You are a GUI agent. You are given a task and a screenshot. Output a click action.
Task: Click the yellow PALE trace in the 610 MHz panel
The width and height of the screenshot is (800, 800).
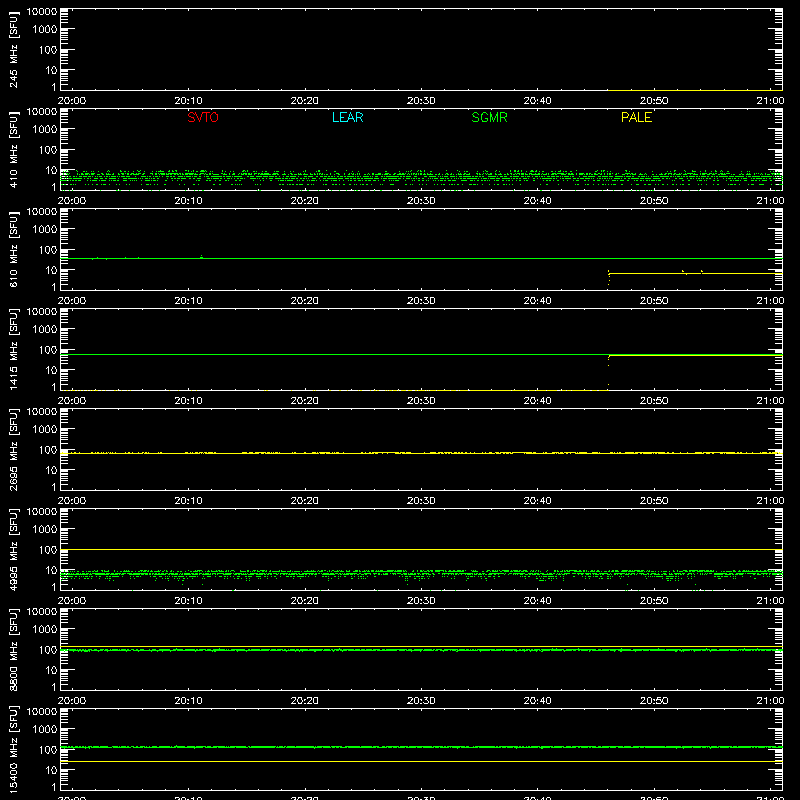tap(695, 274)
